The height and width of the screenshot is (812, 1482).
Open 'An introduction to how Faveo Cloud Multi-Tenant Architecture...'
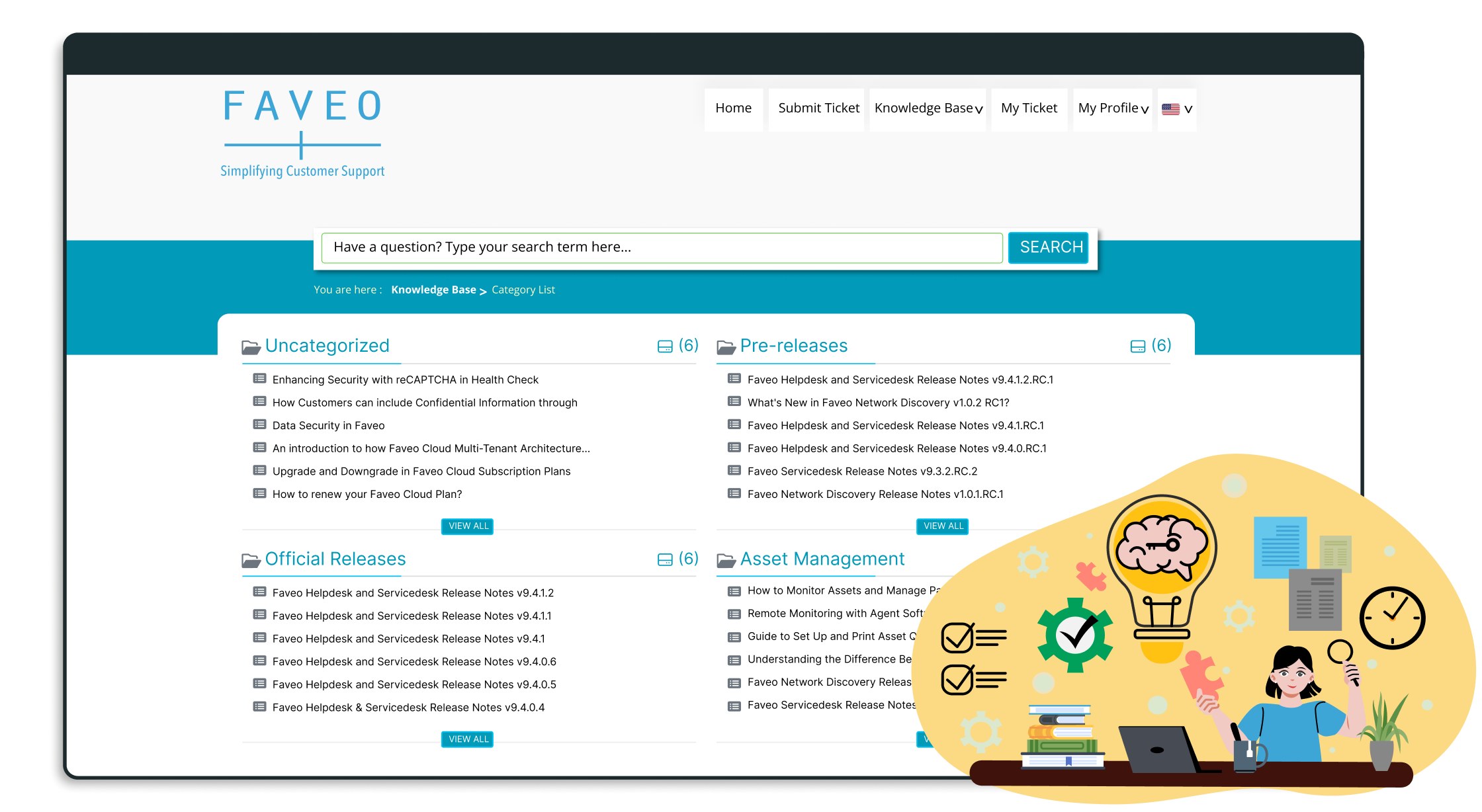point(431,448)
